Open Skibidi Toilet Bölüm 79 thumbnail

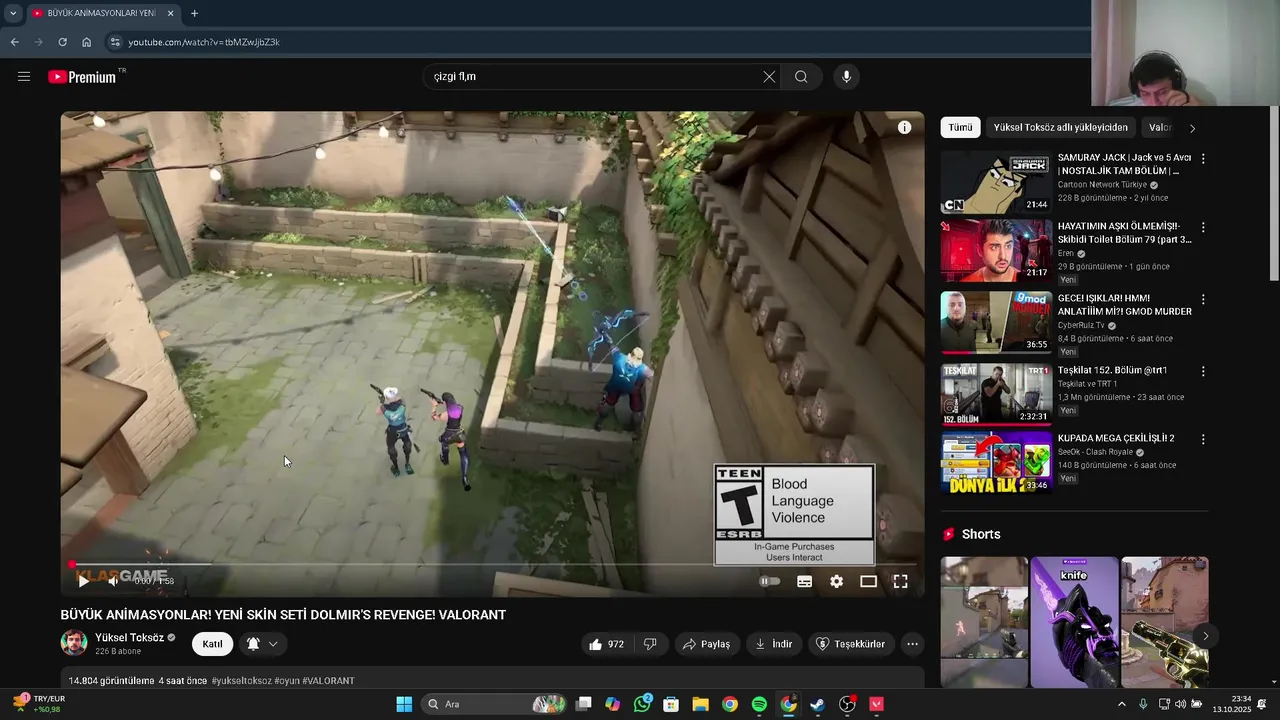coord(996,252)
